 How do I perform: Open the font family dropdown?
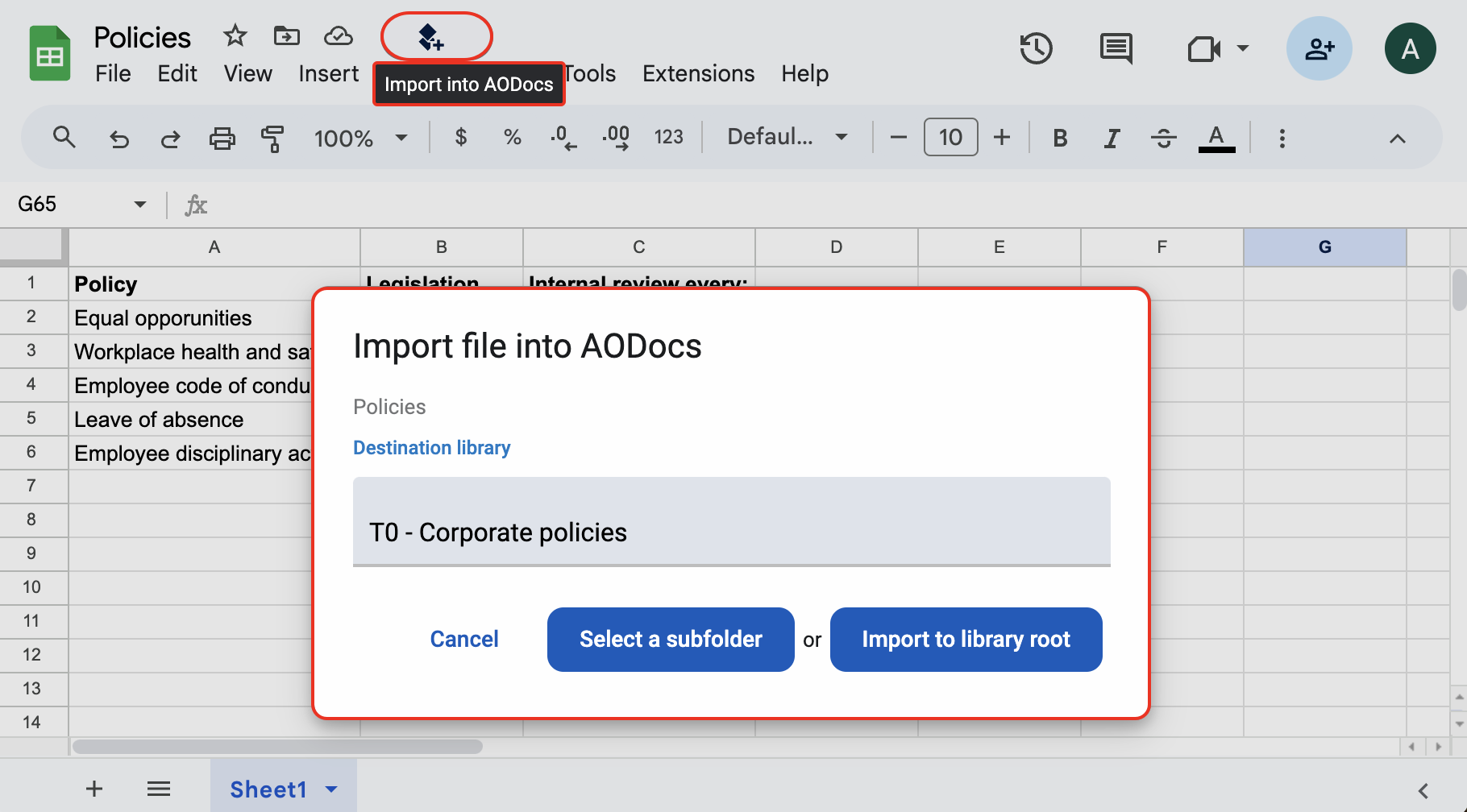787,137
